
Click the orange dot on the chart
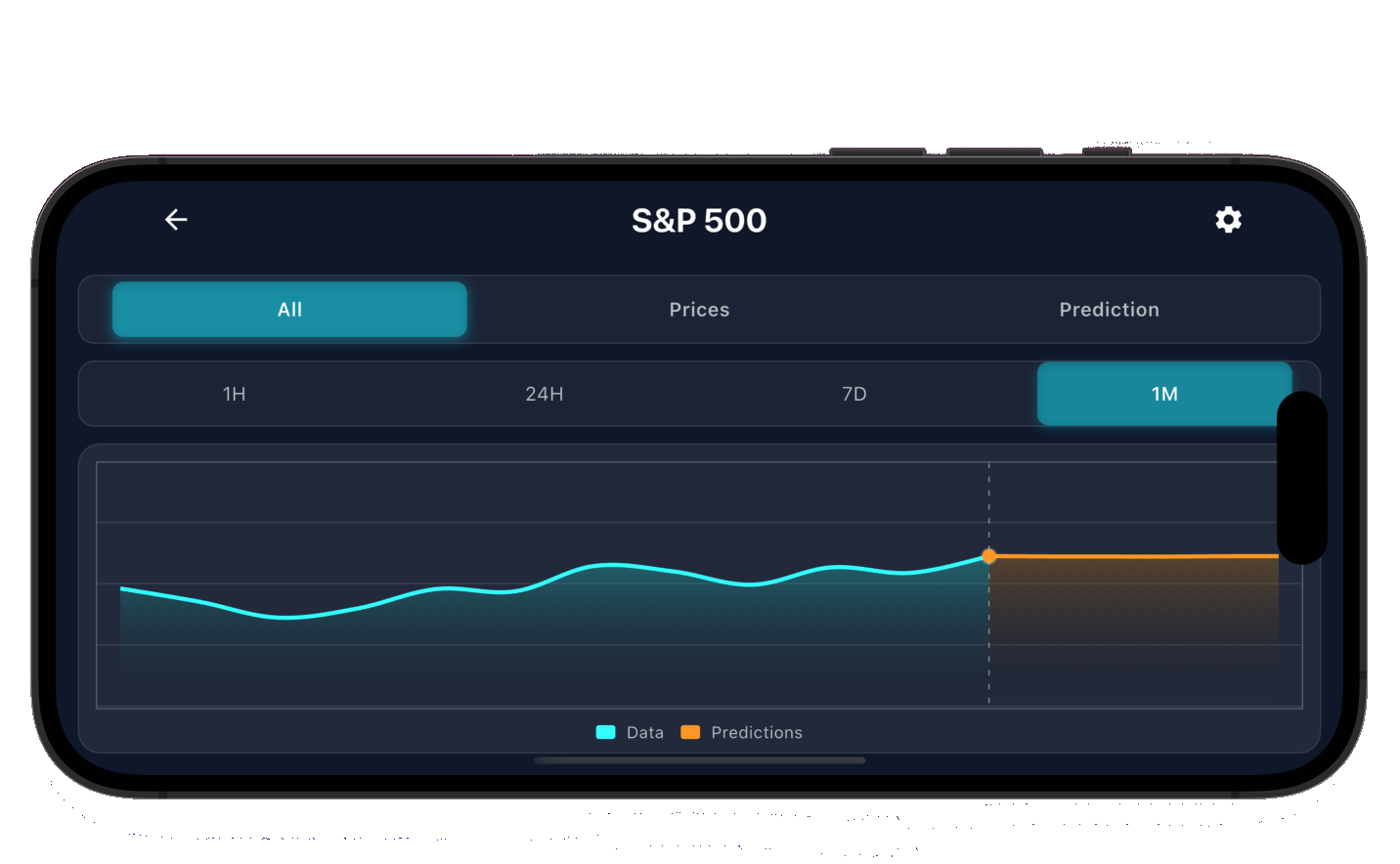[989, 556]
